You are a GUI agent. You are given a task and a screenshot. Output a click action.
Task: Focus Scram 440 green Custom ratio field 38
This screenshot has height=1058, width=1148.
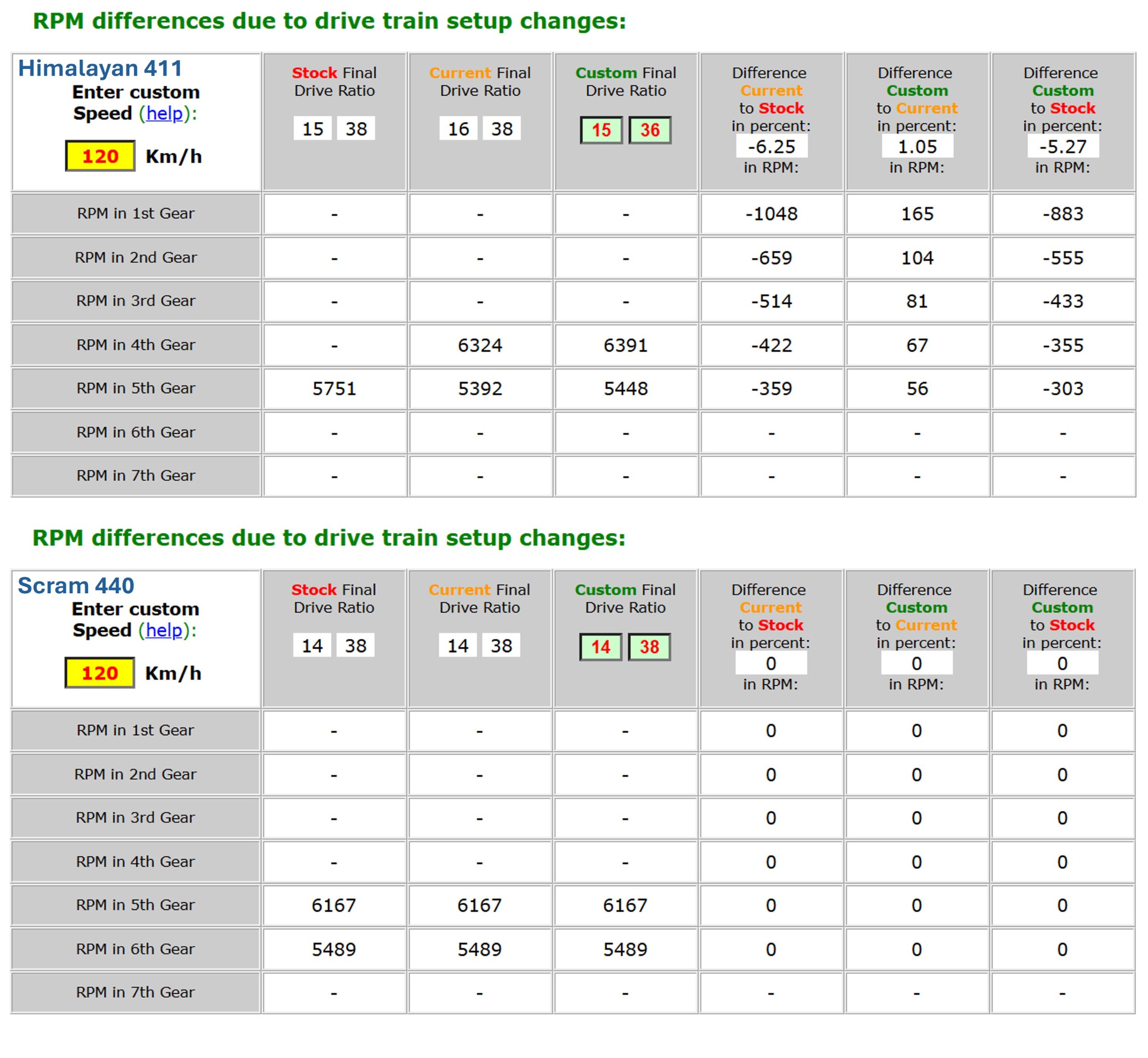649,647
